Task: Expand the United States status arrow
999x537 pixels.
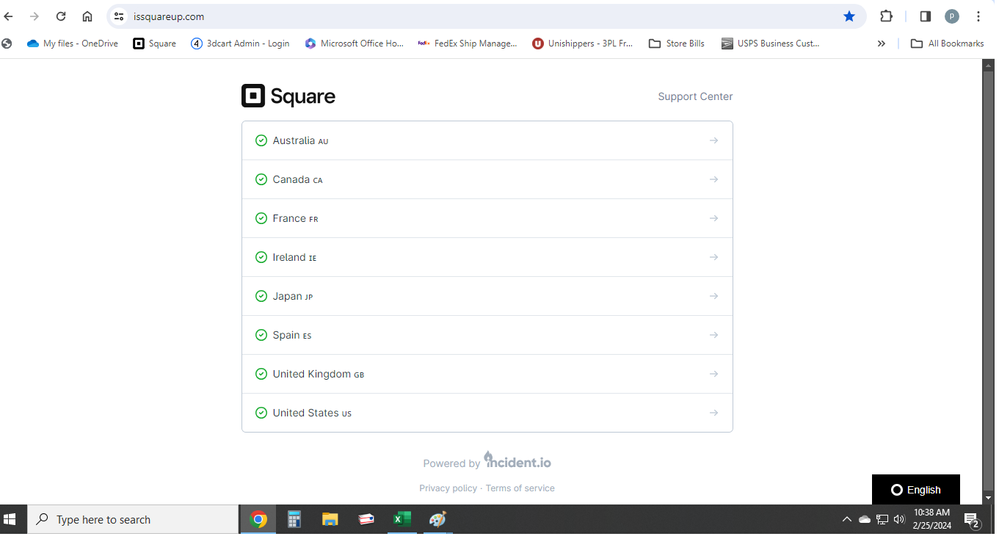Action: (x=713, y=413)
